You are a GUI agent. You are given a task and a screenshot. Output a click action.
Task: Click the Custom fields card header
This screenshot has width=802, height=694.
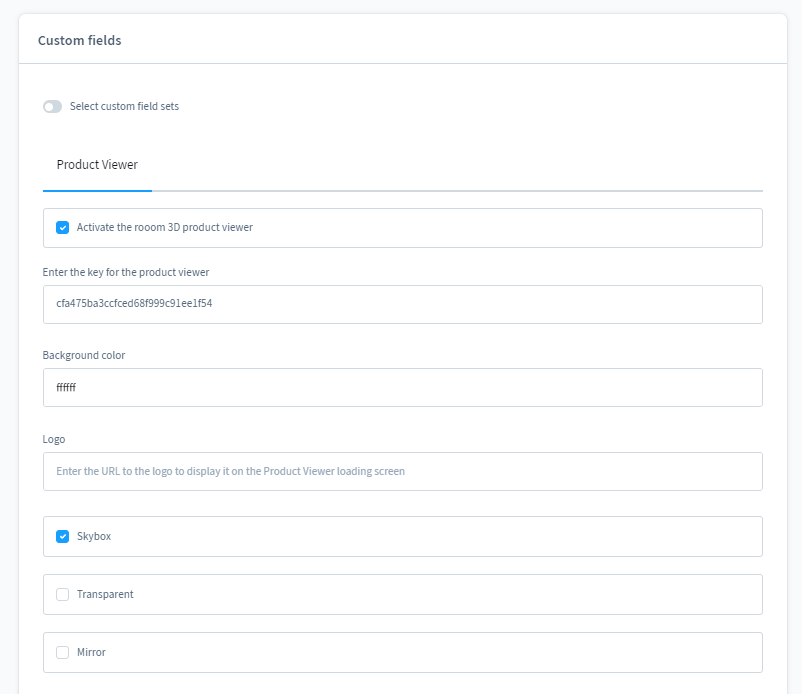pos(80,41)
